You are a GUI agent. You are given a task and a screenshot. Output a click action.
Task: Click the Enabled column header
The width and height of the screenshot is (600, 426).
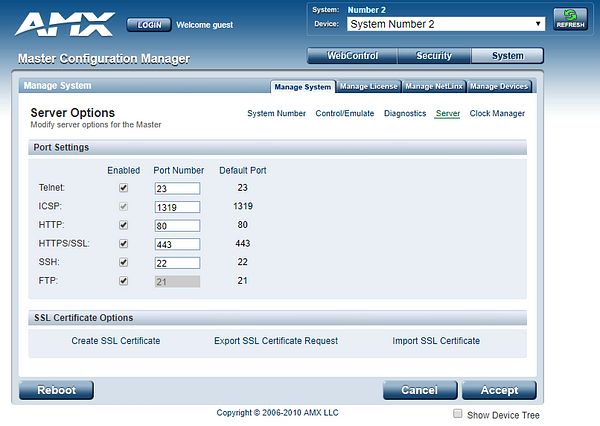(x=123, y=170)
